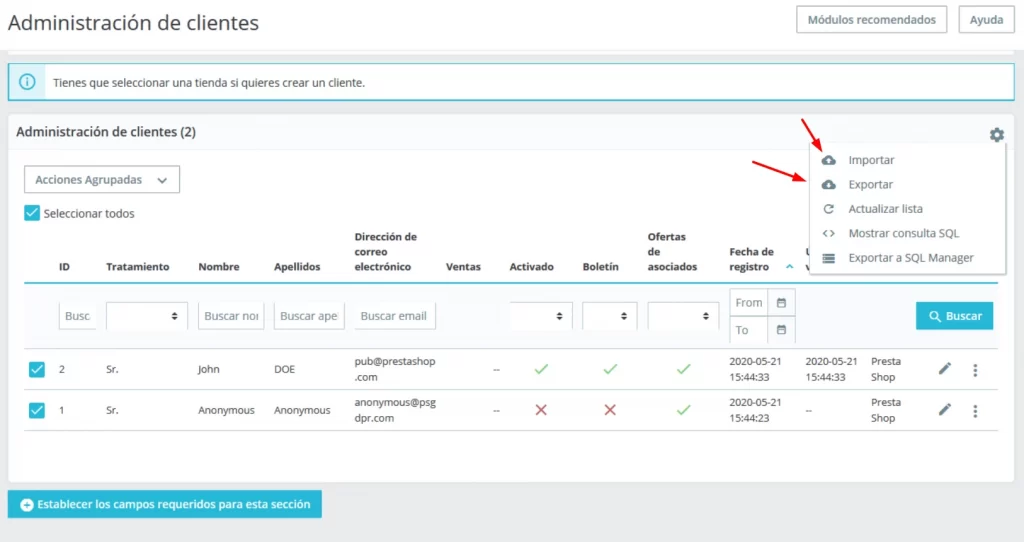Open the Acciones Agrupadas dropdown

click(101, 180)
